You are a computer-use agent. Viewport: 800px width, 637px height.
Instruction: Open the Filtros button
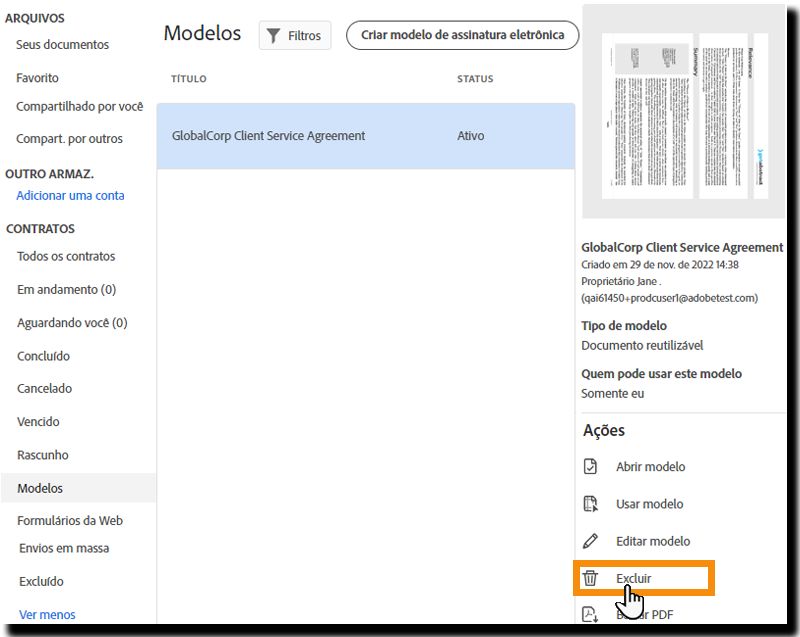pos(295,36)
